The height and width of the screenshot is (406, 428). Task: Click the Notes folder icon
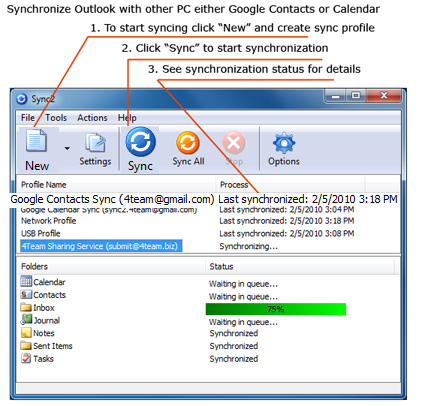coord(26,333)
